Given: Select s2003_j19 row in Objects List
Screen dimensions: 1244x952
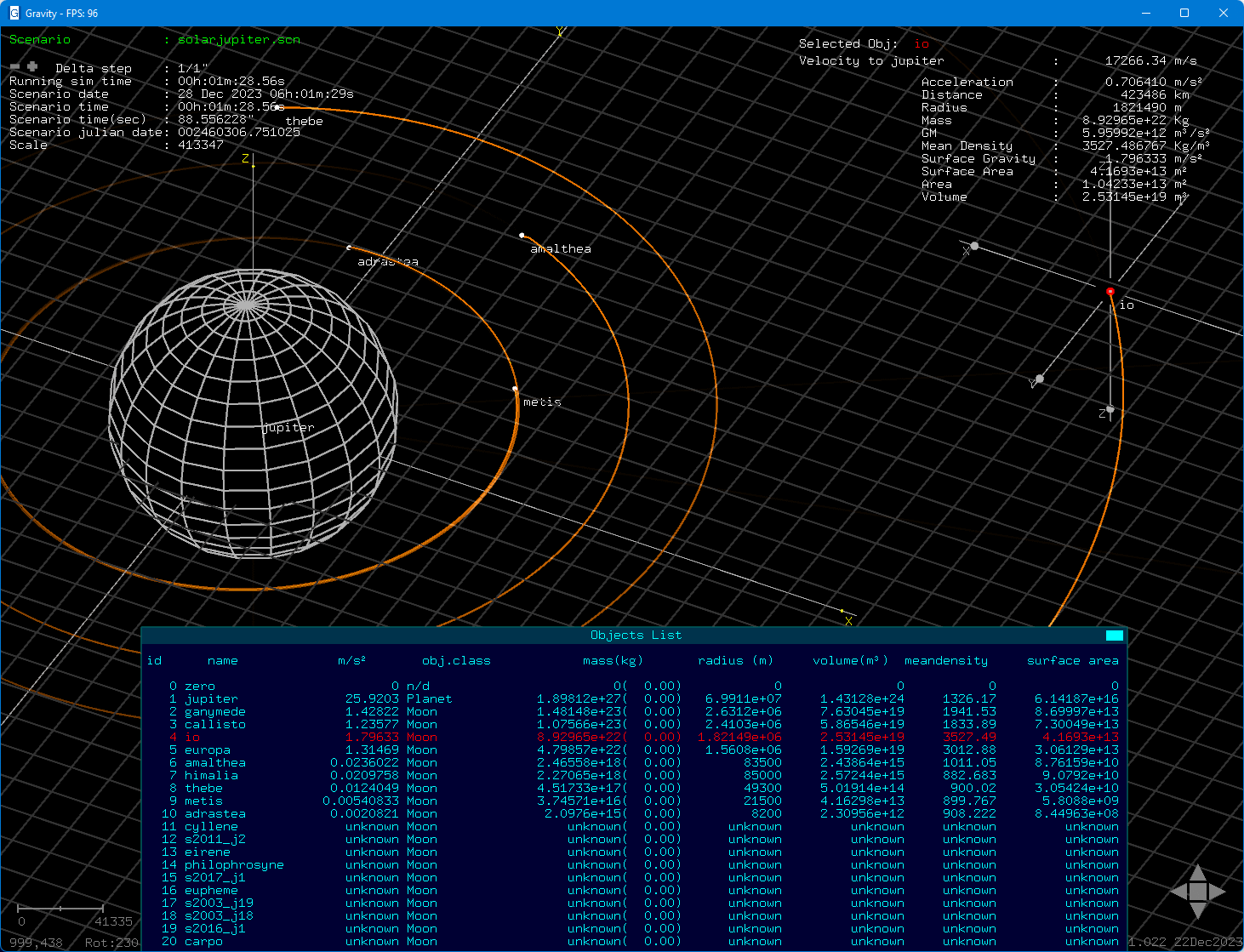Looking at the screenshot, I should [634, 904].
